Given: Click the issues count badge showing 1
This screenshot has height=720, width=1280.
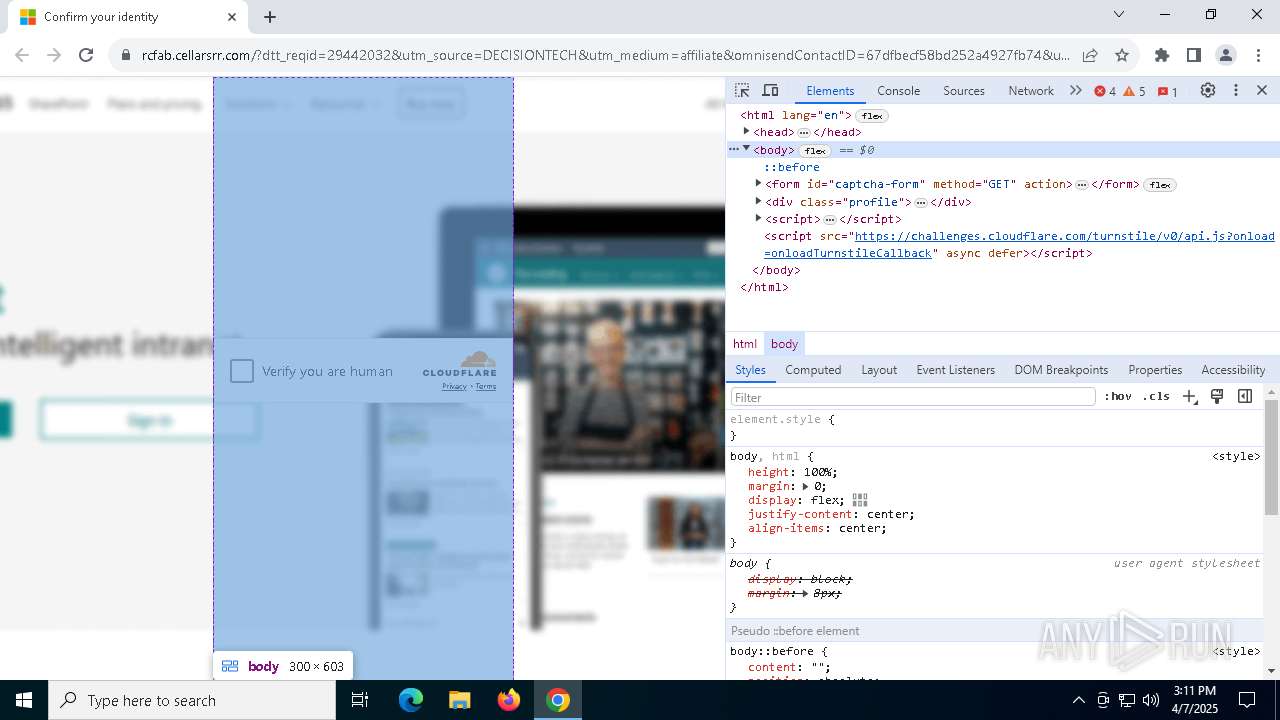Looking at the screenshot, I should (x=1168, y=91).
